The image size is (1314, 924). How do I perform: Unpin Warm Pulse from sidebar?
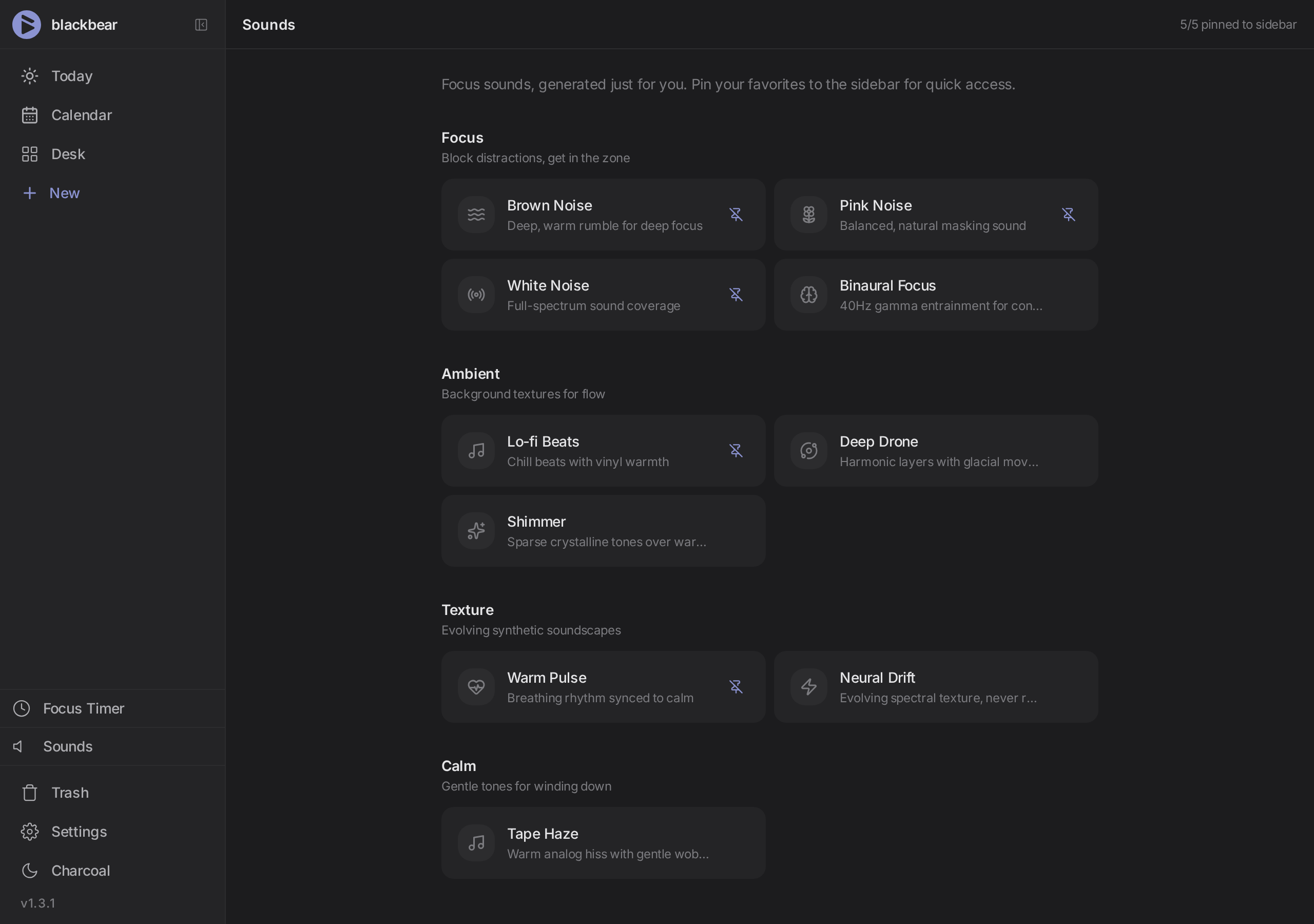[736, 686]
